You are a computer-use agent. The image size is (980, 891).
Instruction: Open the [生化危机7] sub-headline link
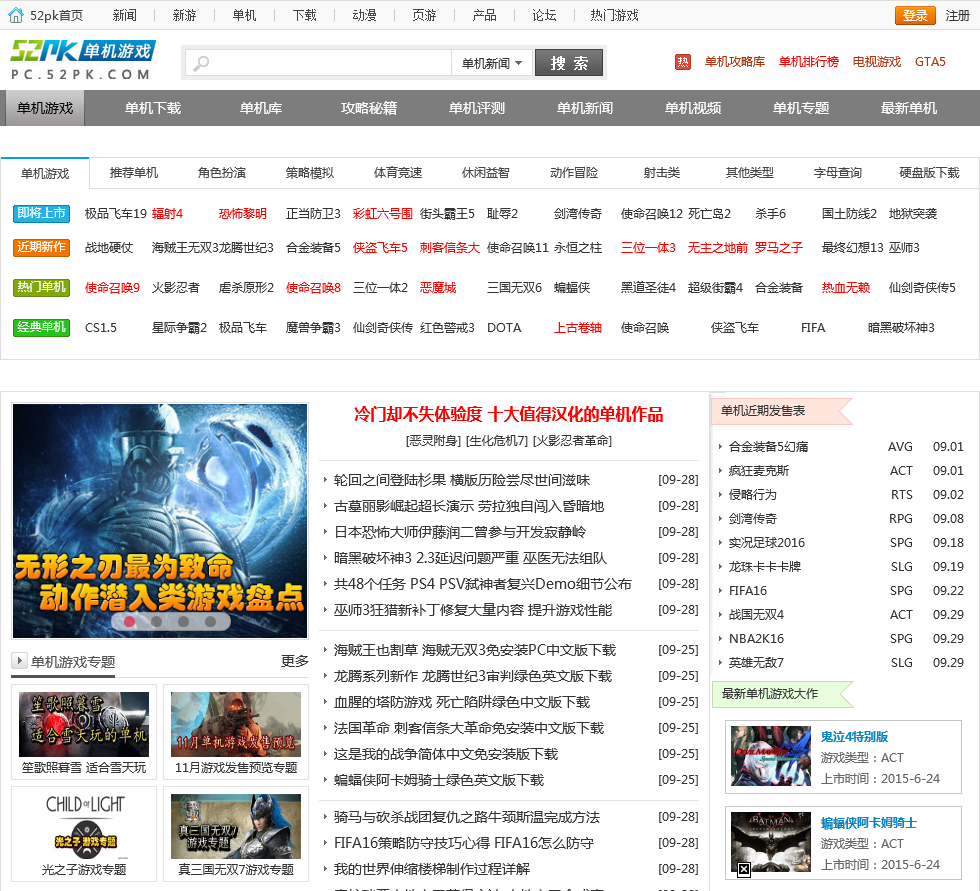498,441
